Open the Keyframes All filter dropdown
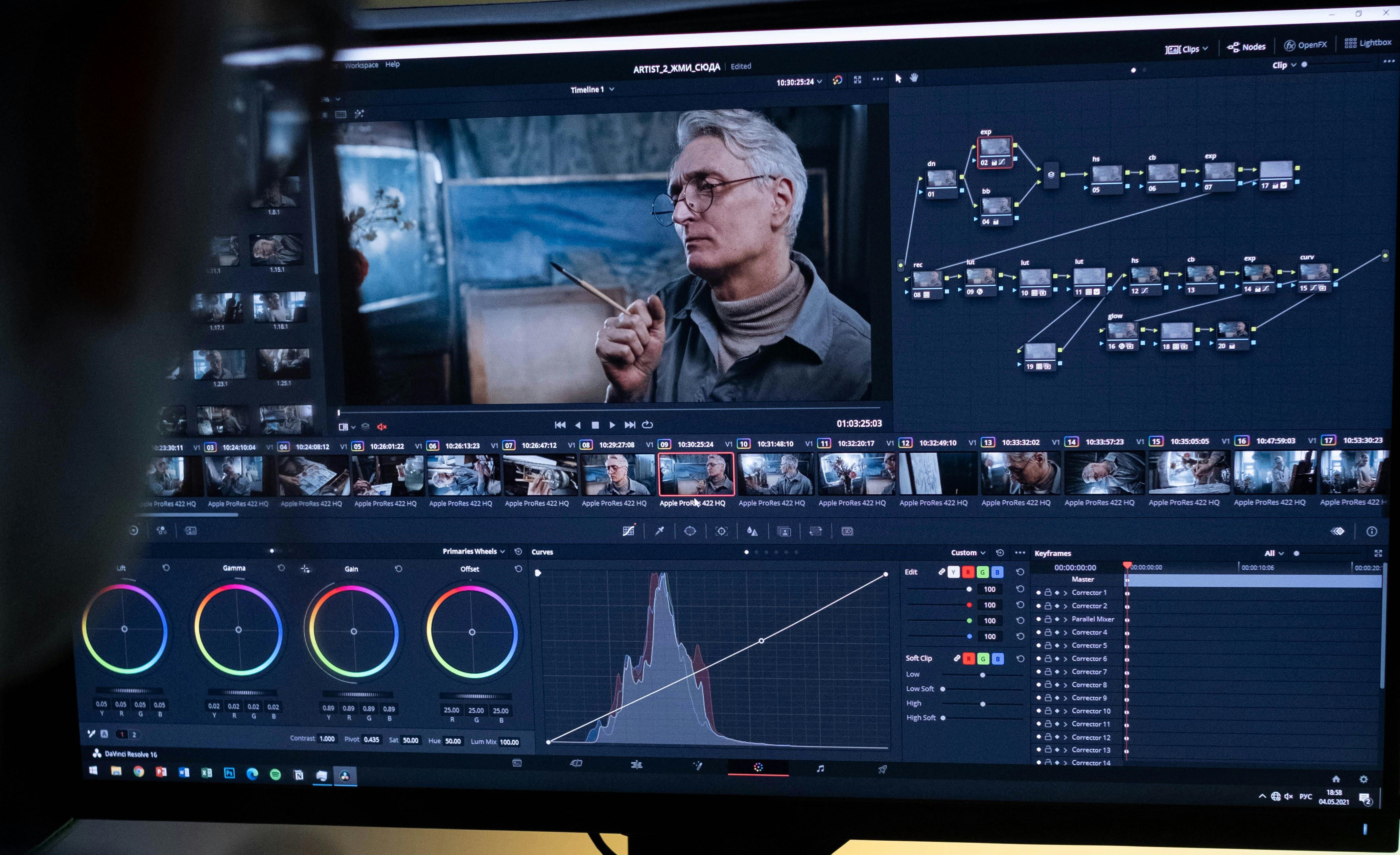The height and width of the screenshot is (855, 1400). pyautogui.click(x=1274, y=553)
